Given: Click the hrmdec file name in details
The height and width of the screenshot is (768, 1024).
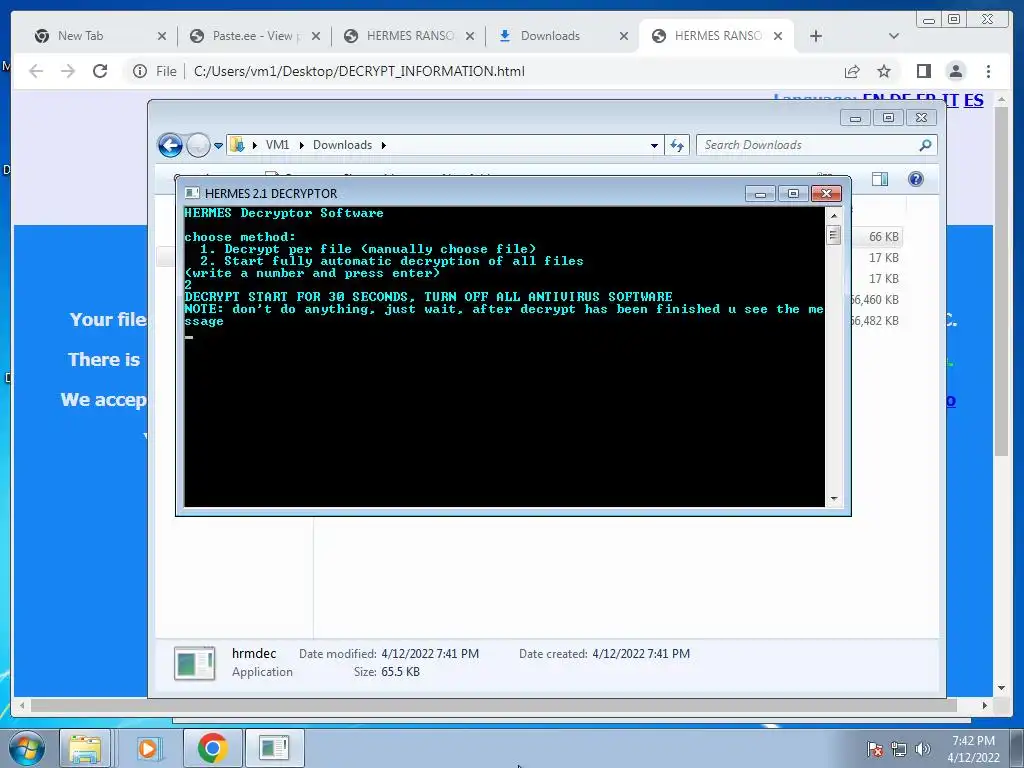Looking at the screenshot, I should [x=254, y=654].
